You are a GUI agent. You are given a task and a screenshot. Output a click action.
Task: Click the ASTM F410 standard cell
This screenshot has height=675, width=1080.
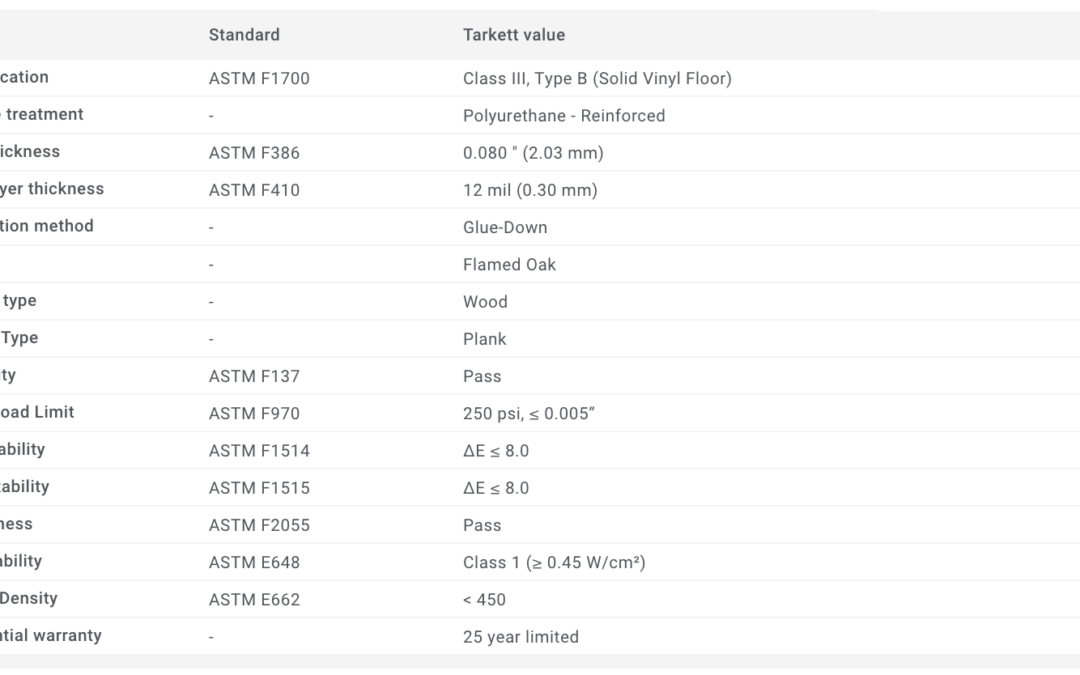pyautogui.click(x=254, y=190)
